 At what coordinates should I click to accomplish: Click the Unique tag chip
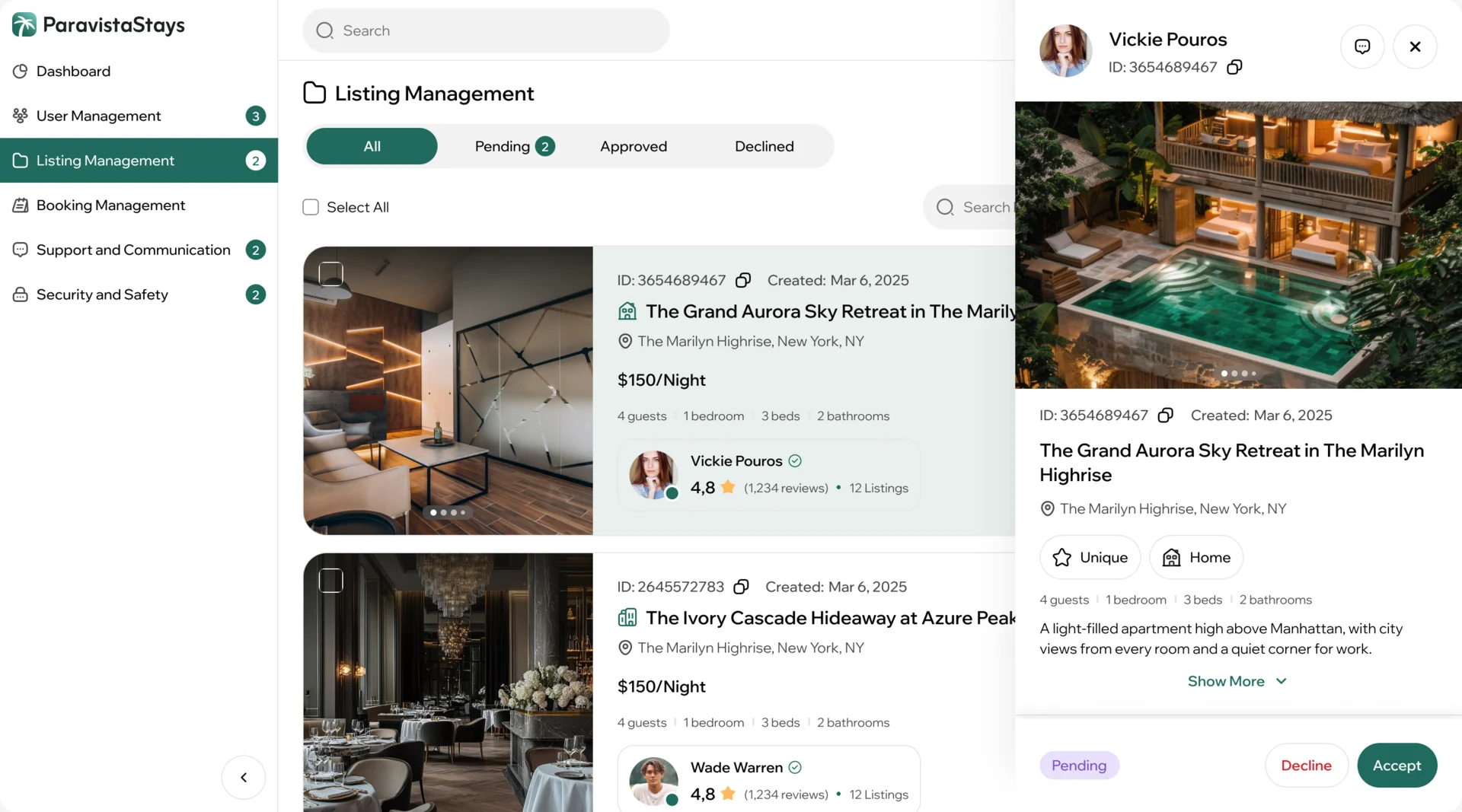[x=1090, y=558]
